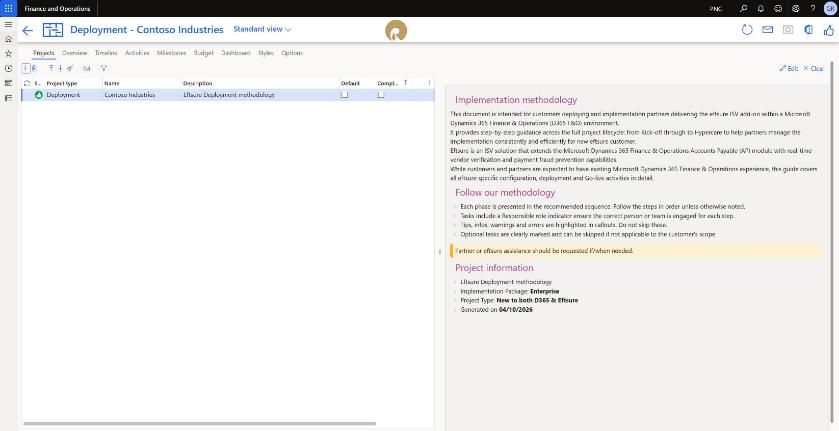This screenshot has width=839, height=431.
Task: Open the help question mark icon
Action: point(813,9)
